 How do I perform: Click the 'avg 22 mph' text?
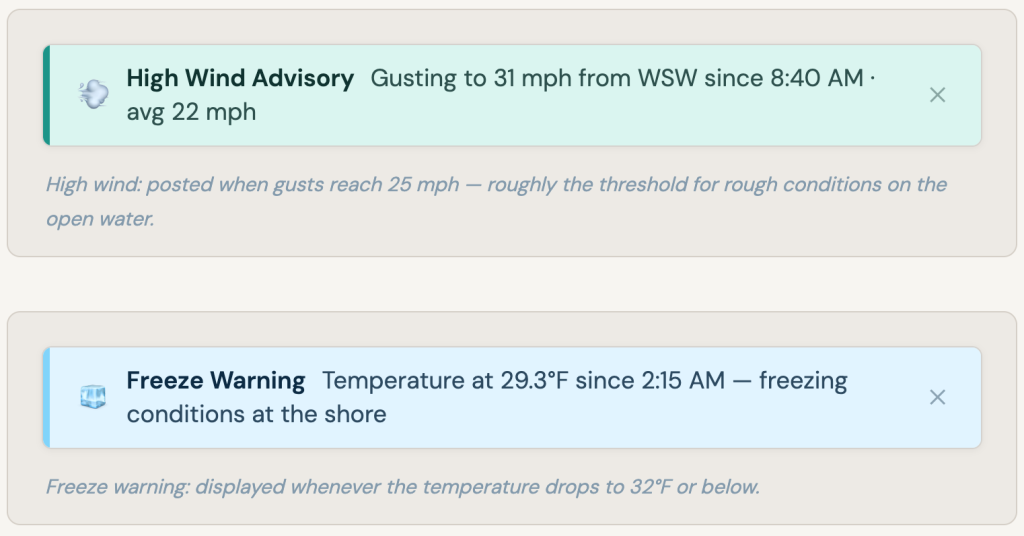[191, 112]
